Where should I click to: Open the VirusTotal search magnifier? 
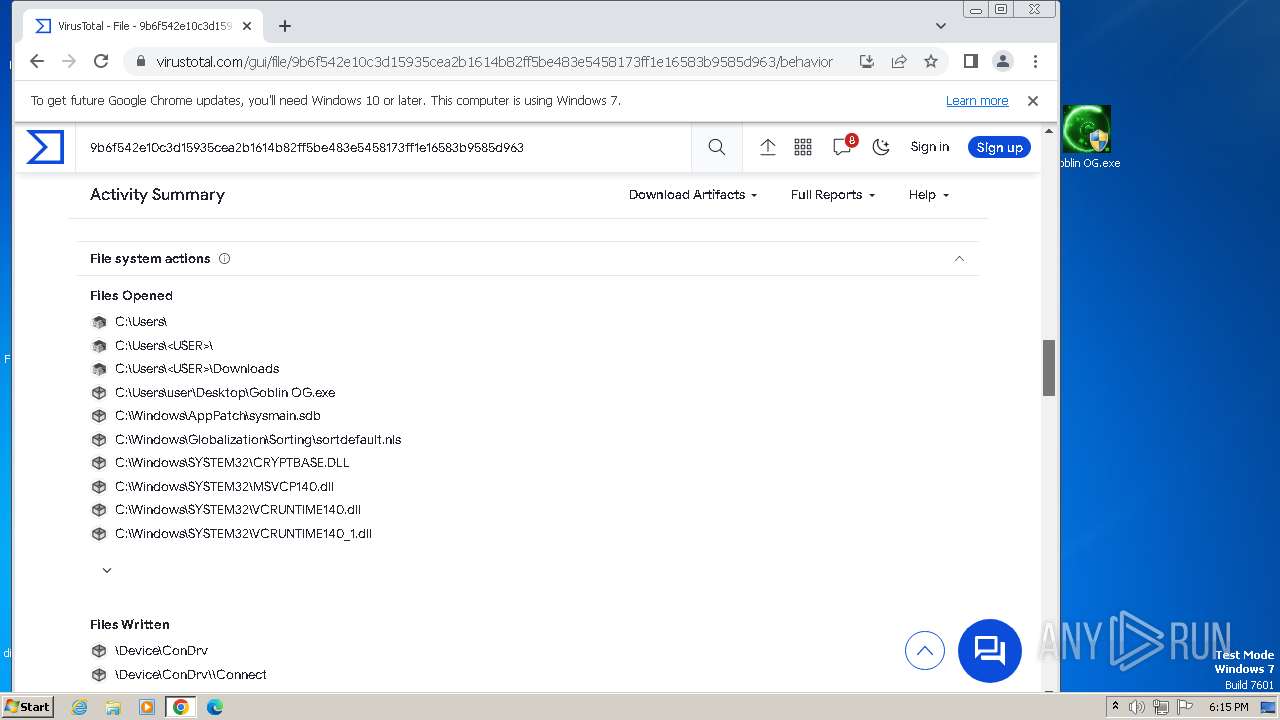coord(717,147)
